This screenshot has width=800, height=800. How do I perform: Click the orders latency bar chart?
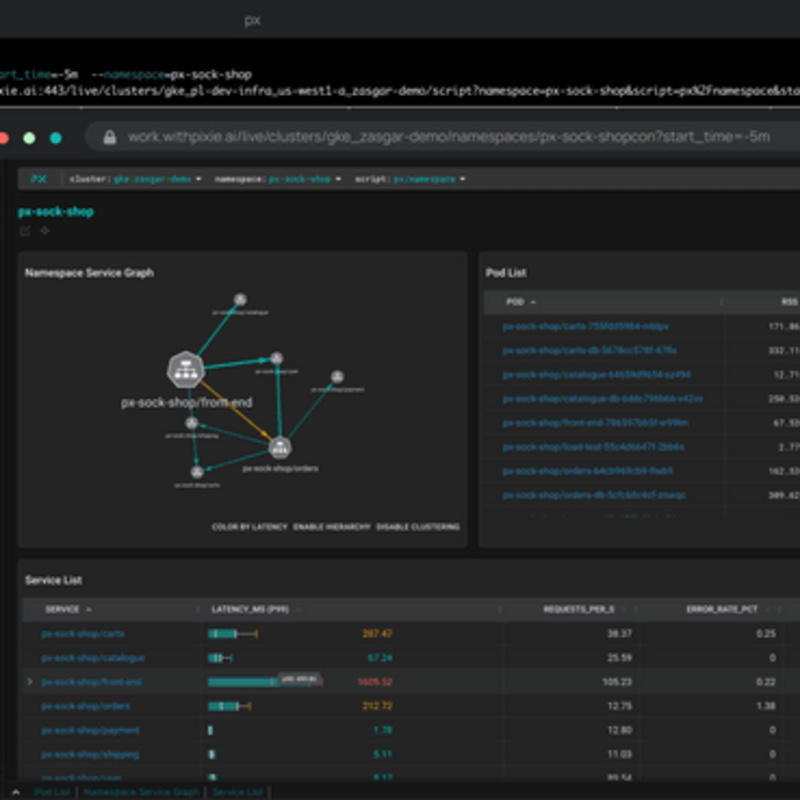(x=229, y=706)
